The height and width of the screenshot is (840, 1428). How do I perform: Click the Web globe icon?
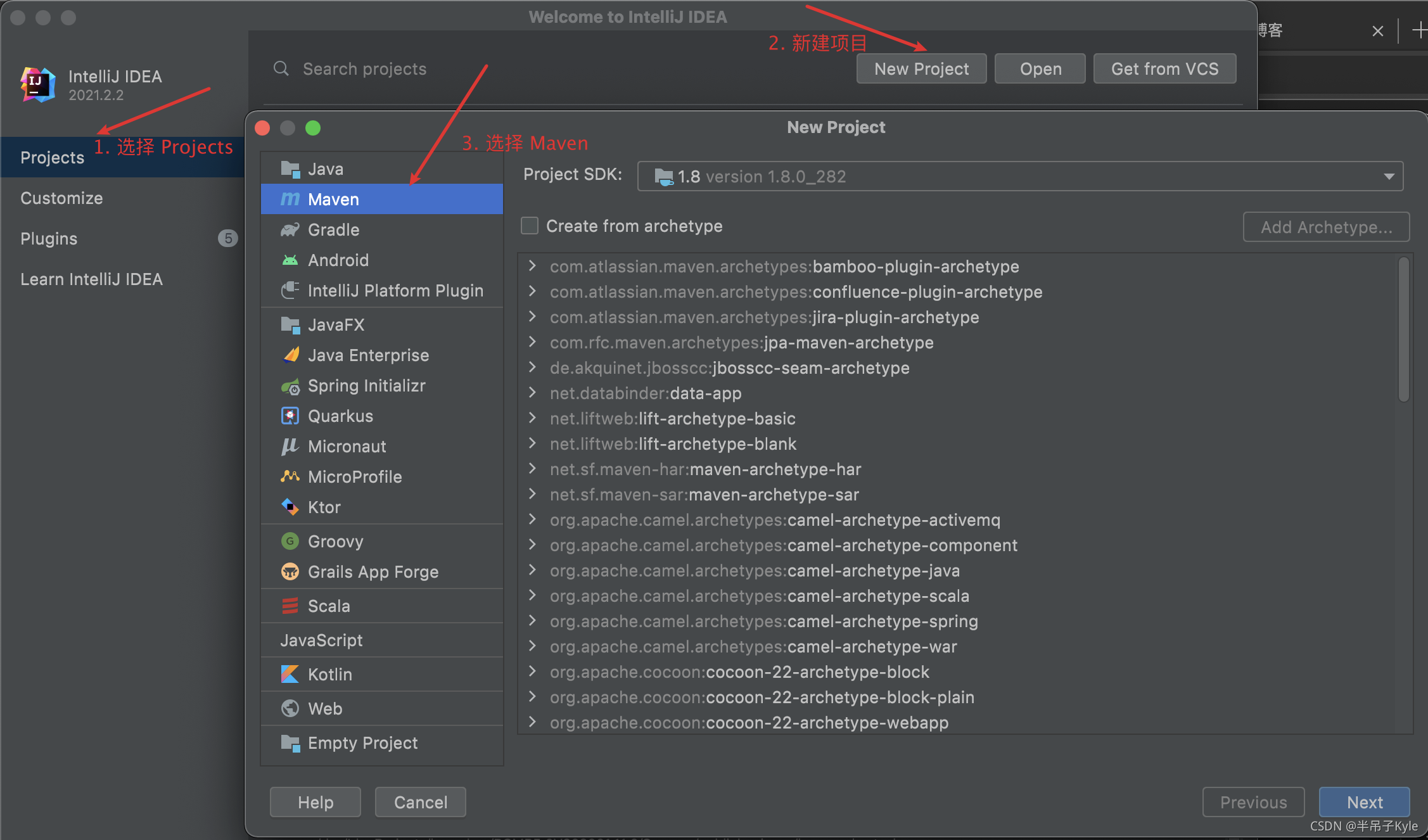pos(290,709)
